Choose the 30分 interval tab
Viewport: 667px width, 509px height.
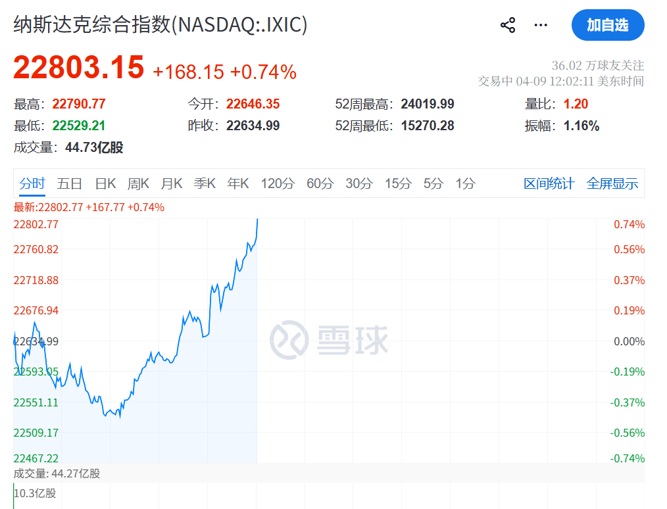pos(359,183)
